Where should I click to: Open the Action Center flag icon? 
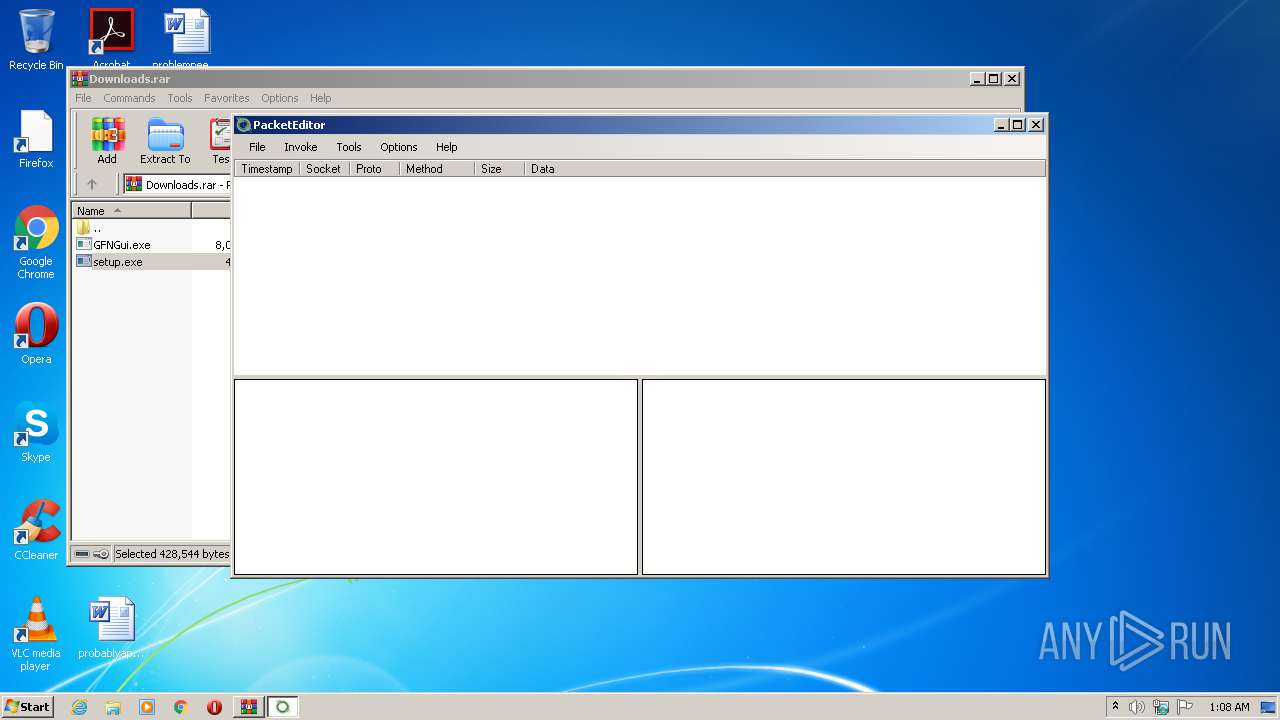coord(1185,707)
